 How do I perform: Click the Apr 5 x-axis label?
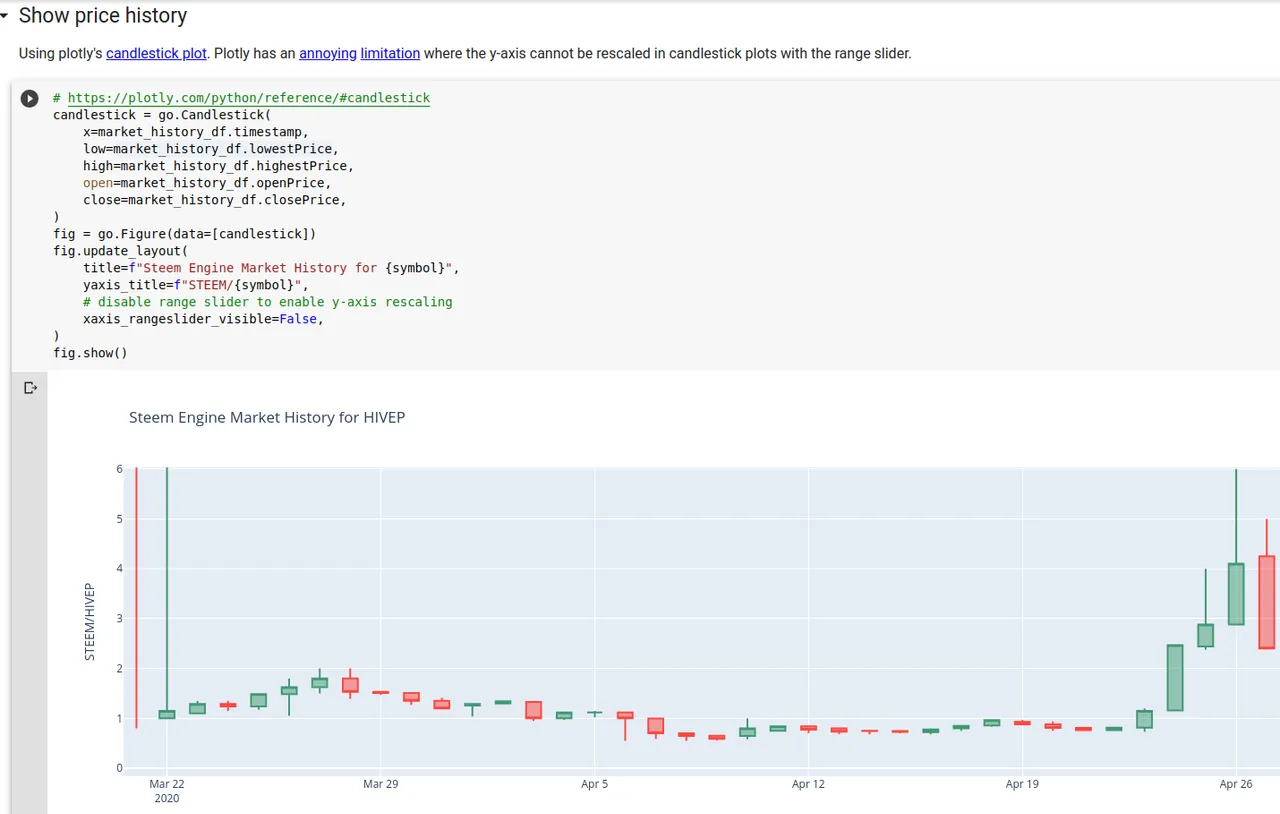tap(595, 784)
